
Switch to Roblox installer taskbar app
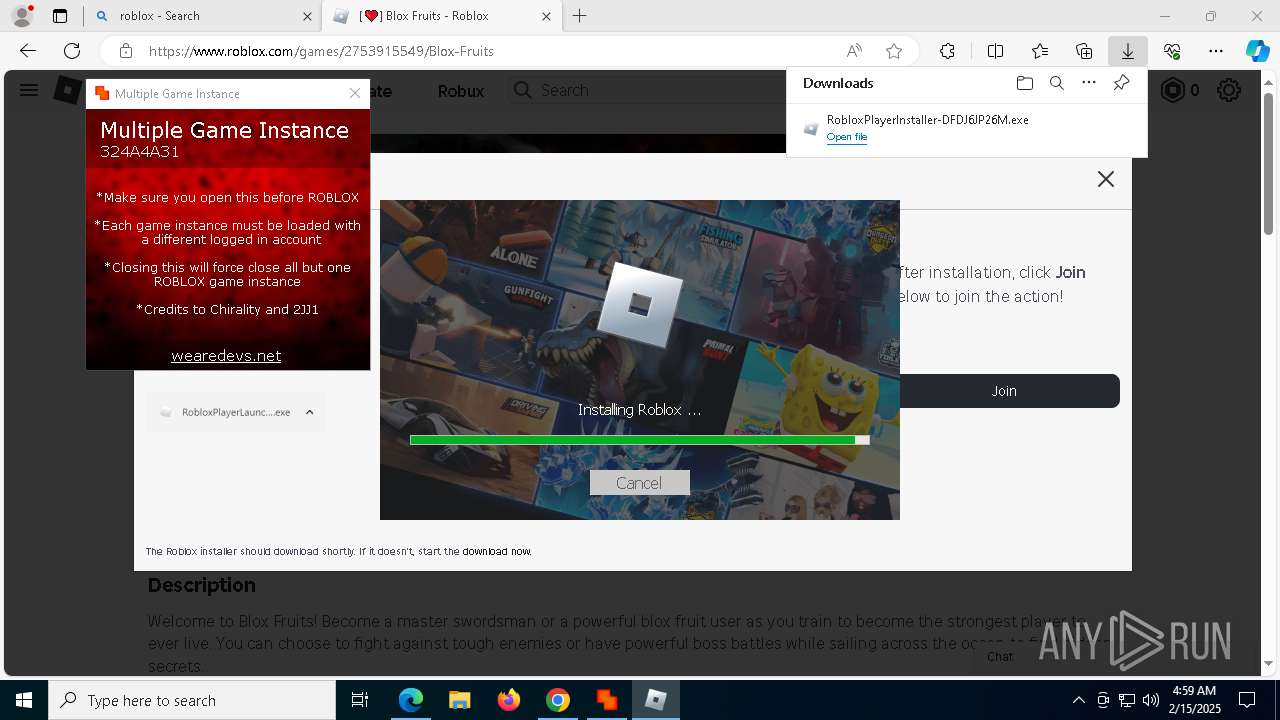click(655, 700)
